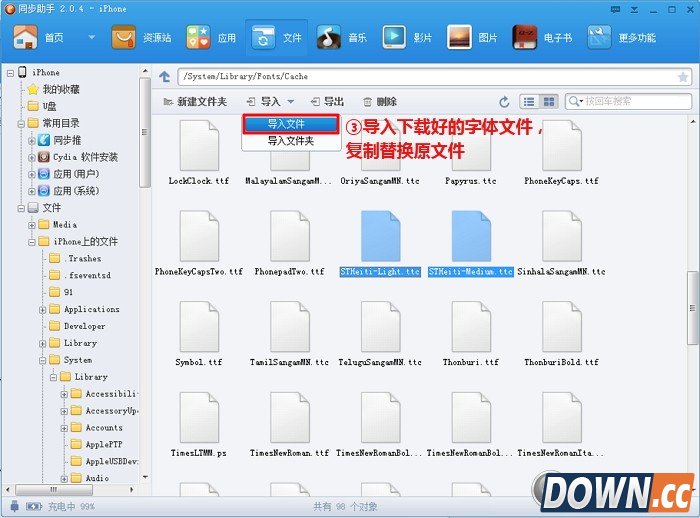Image resolution: width=700 pixels, height=518 pixels.
Task: Bookmark the current path with star icon
Action: (x=683, y=77)
